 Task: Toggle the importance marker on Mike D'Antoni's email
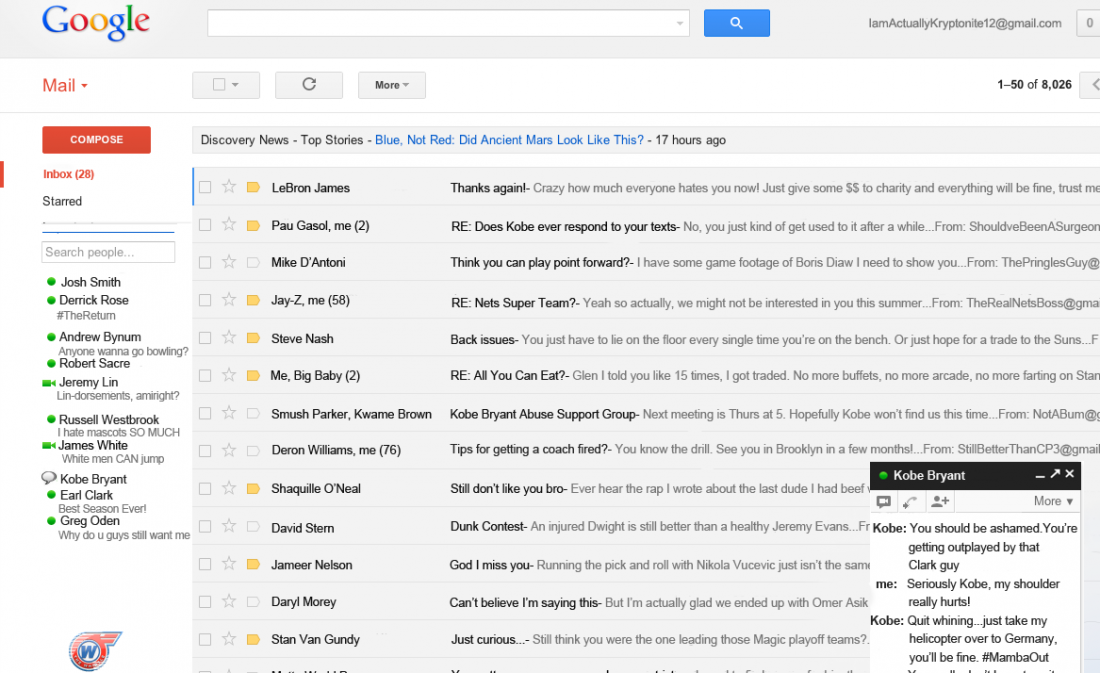point(252,262)
